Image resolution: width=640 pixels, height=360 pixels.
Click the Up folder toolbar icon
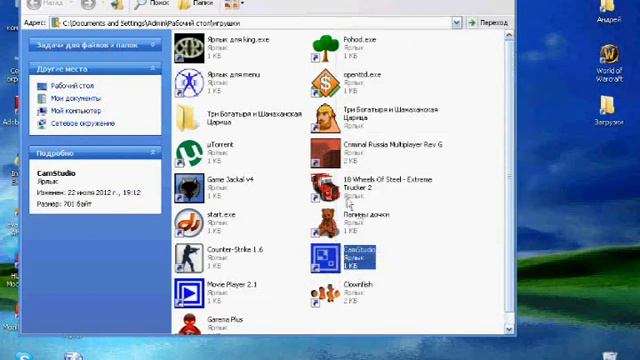(117, 4)
